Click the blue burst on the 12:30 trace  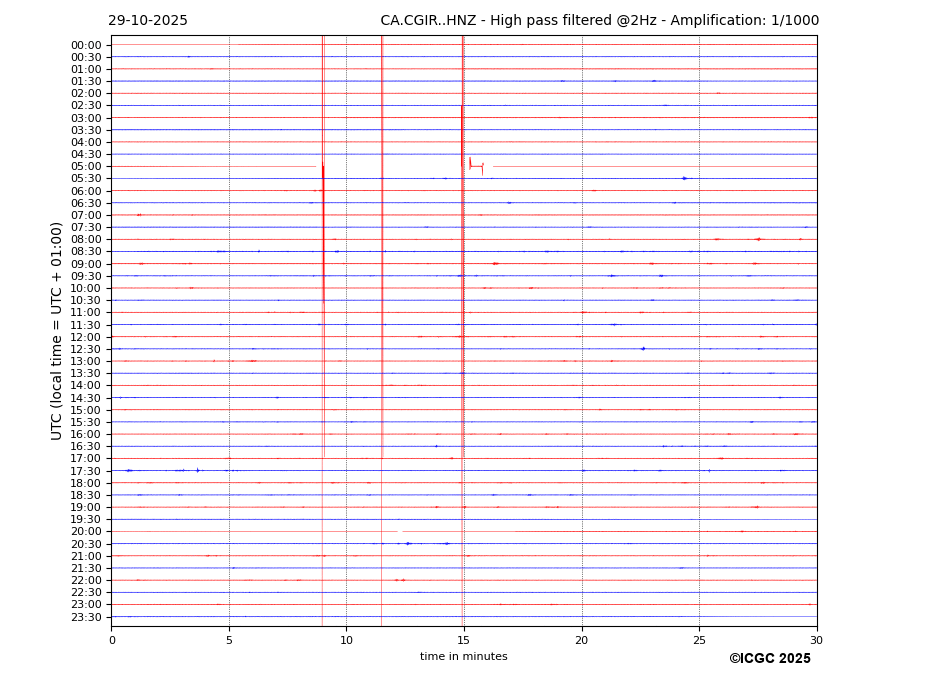coord(643,348)
